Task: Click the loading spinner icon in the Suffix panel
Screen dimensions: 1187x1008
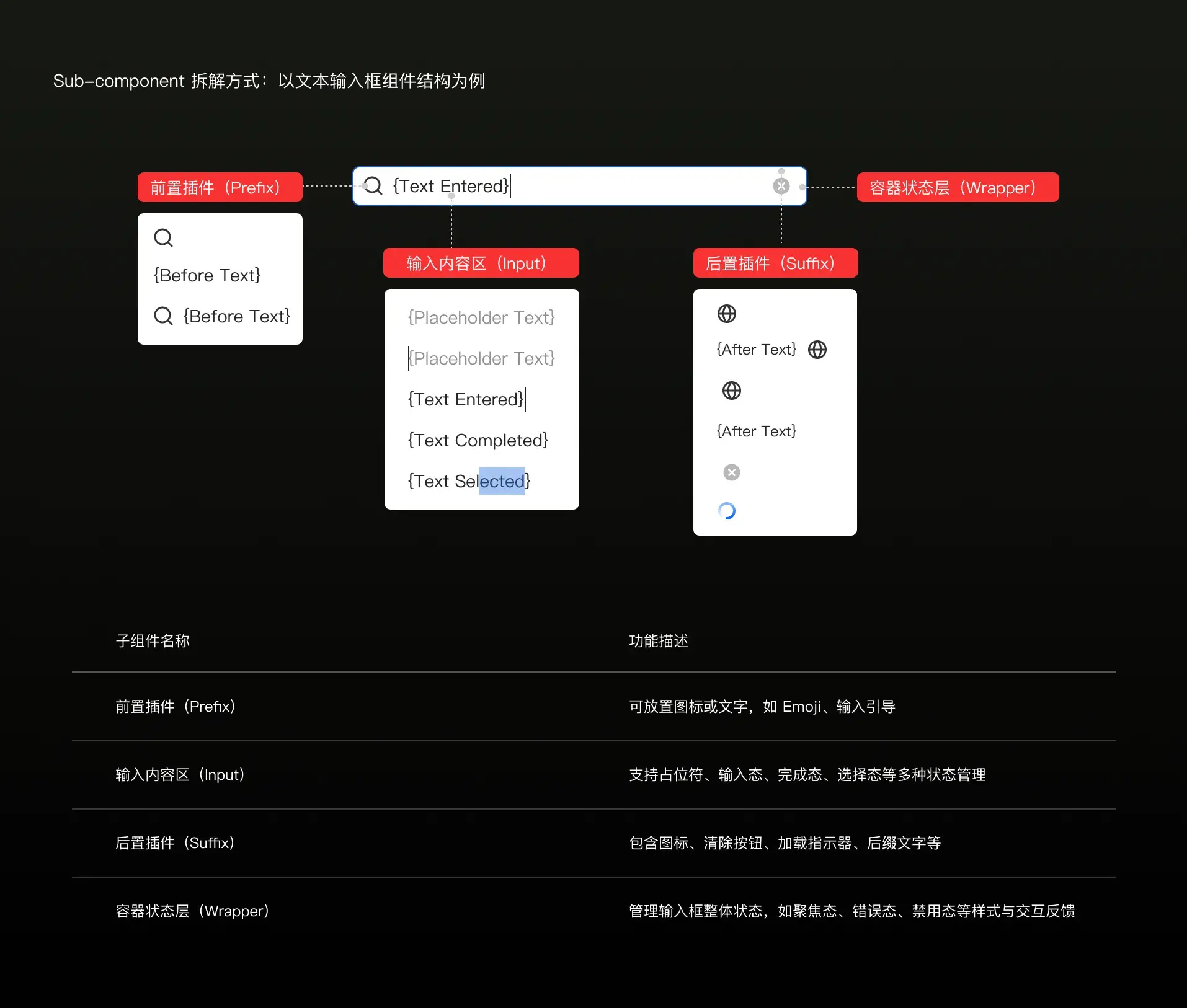Action: point(727,510)
